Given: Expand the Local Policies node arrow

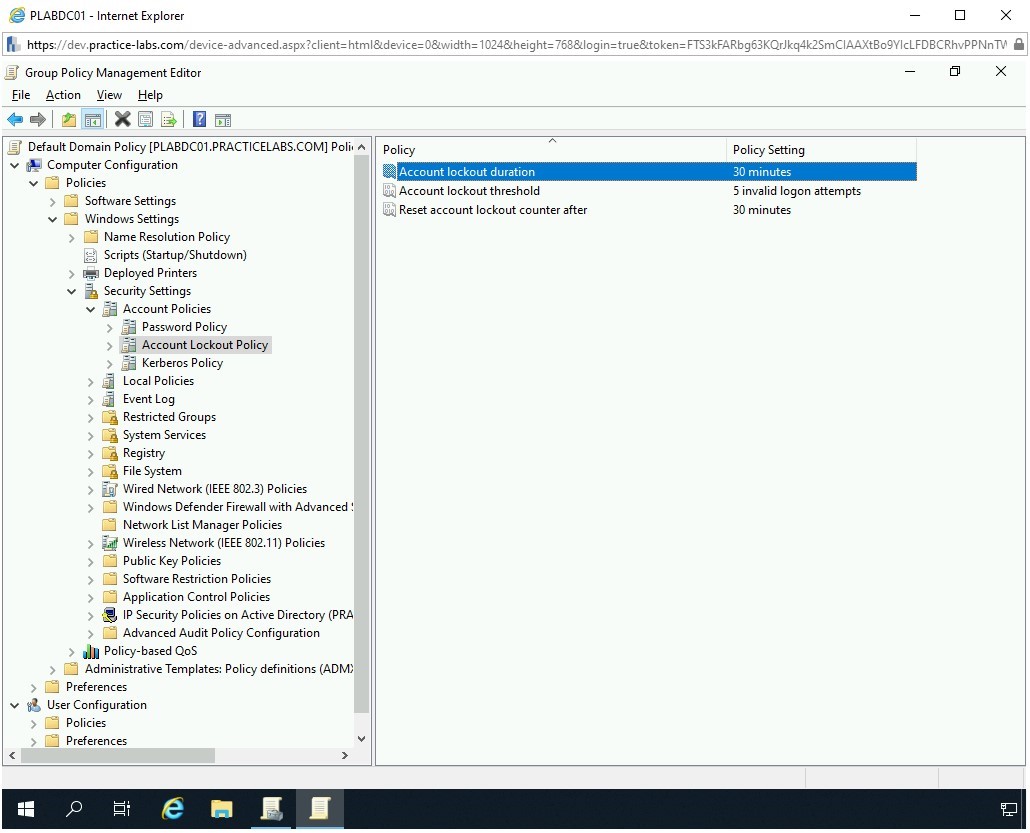Looking at the screenshot, I should point(90,381).
